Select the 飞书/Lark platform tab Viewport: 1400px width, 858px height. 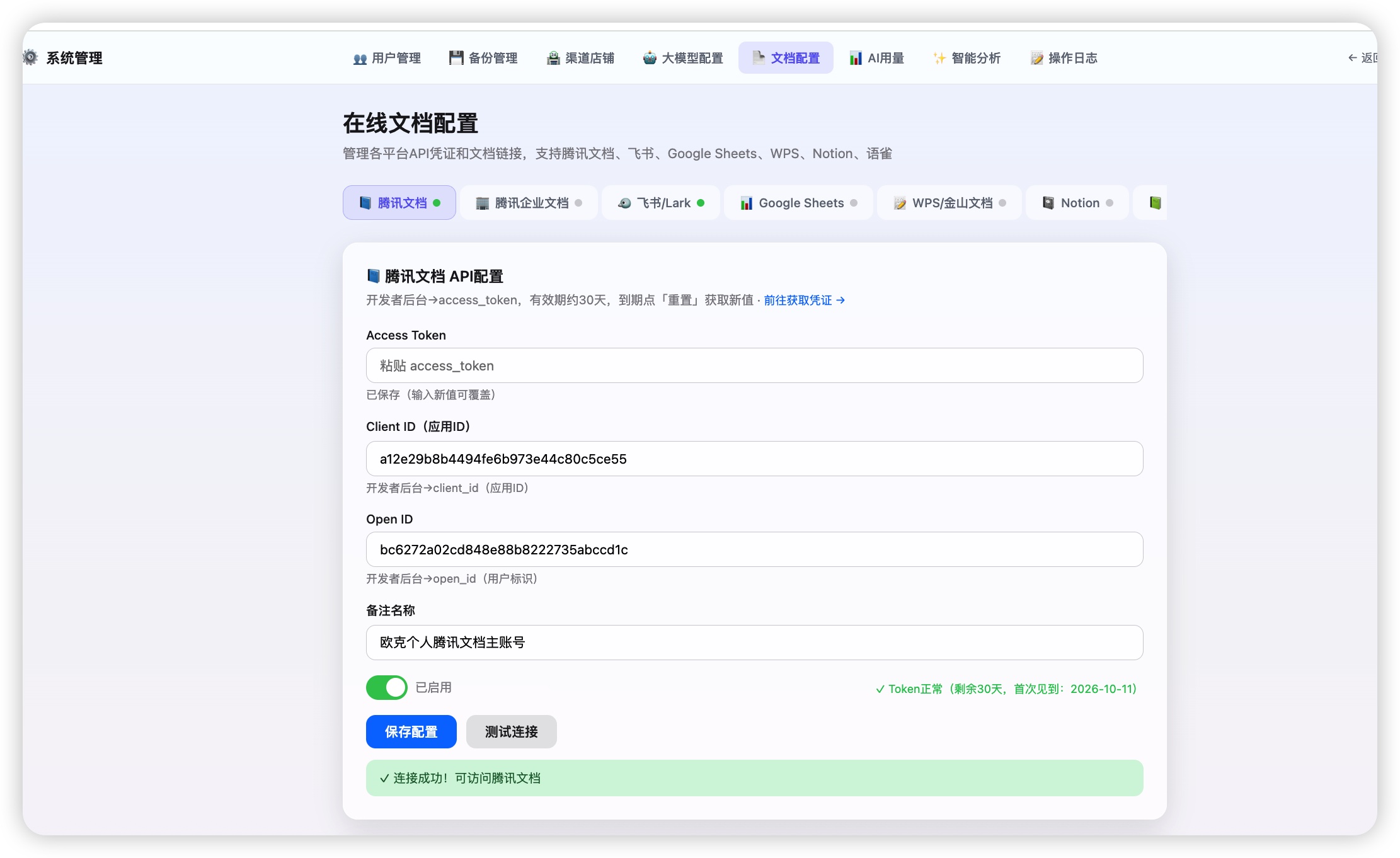[660, 203]
